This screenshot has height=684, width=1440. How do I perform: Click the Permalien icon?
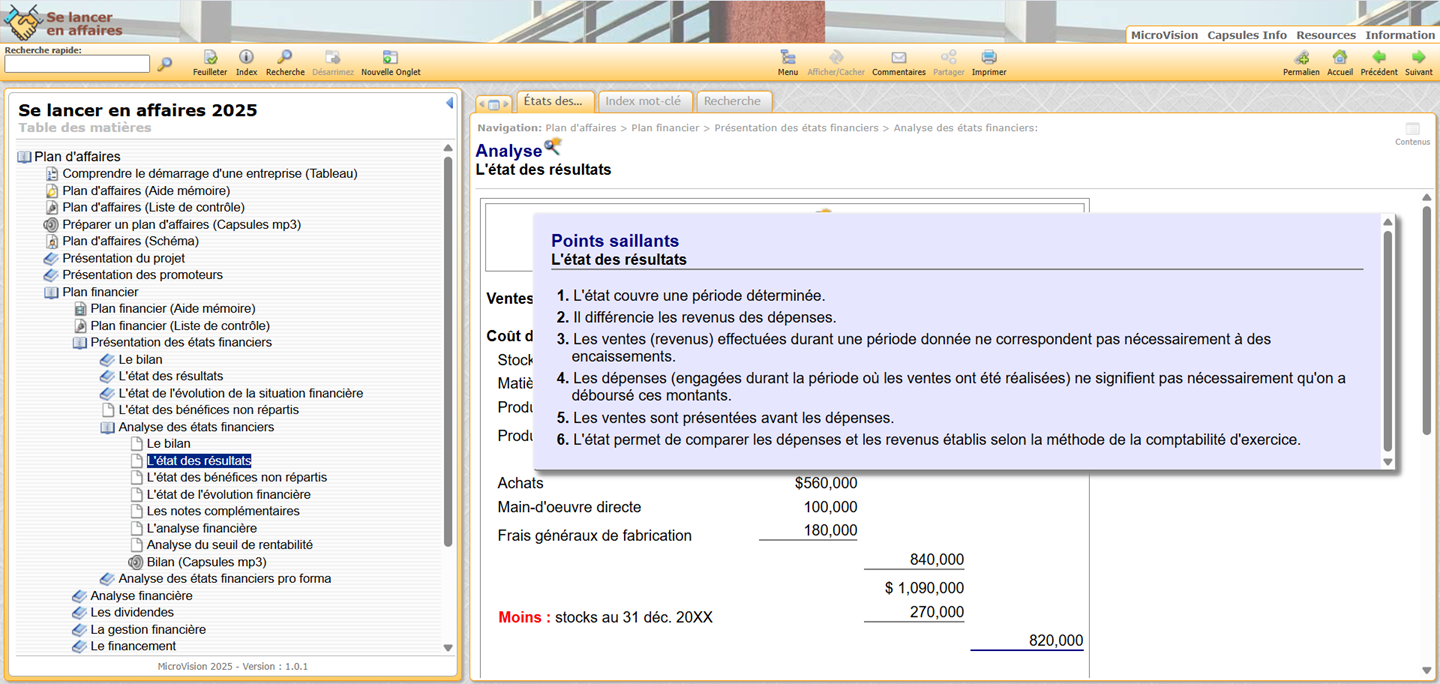1301,58
